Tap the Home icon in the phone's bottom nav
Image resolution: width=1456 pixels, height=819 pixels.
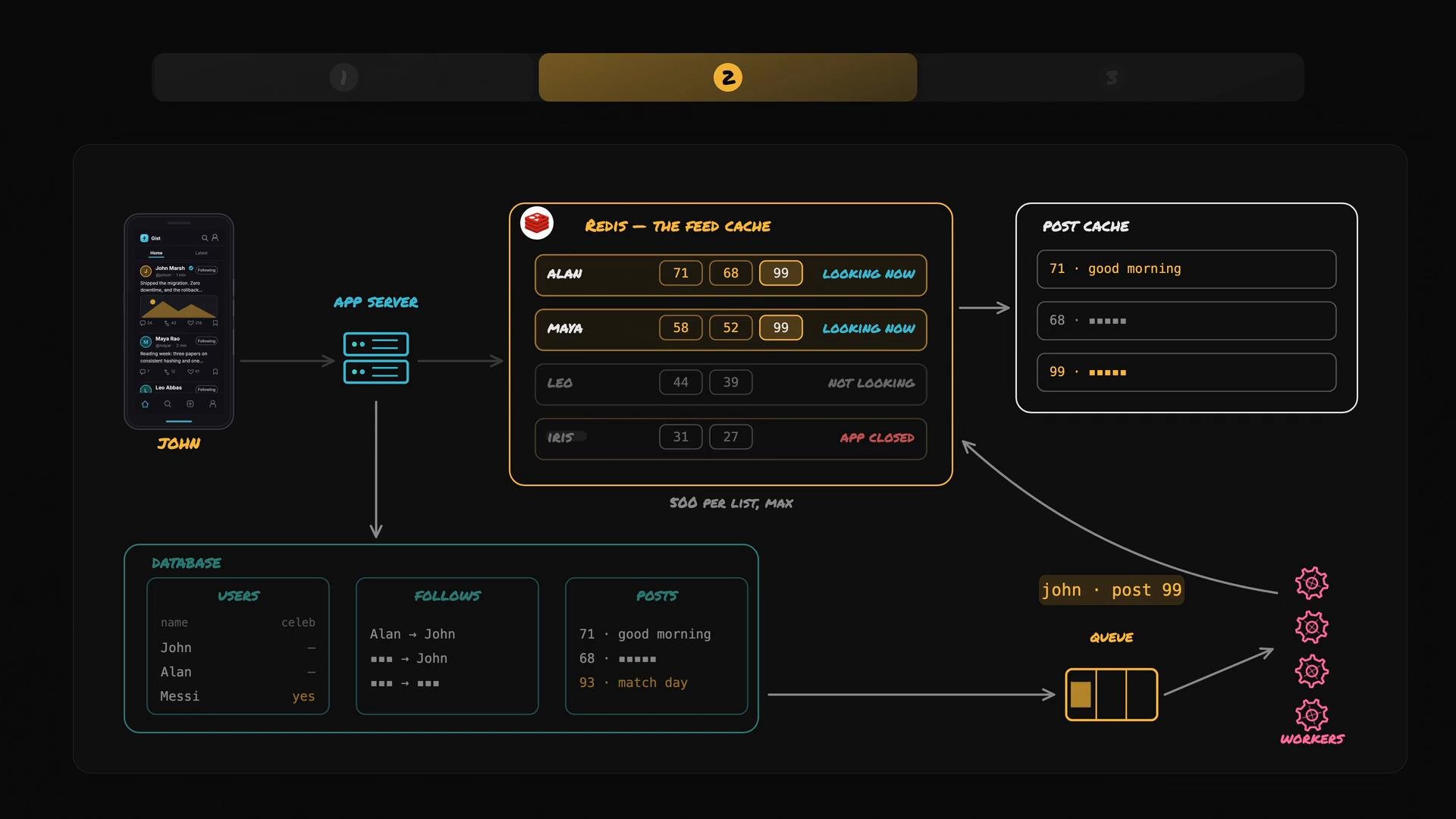145,404
